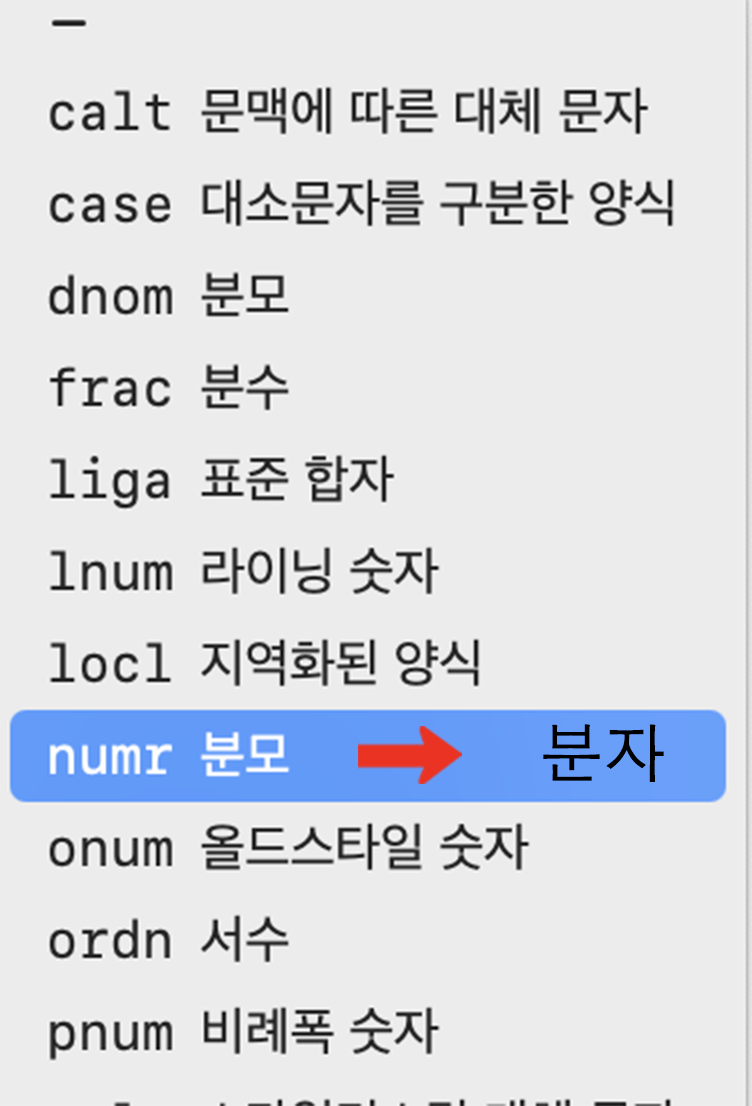Select the calt contextual alternates feature
The height and width of the screenshot is (1106, 752).
[x=368, y=111]
